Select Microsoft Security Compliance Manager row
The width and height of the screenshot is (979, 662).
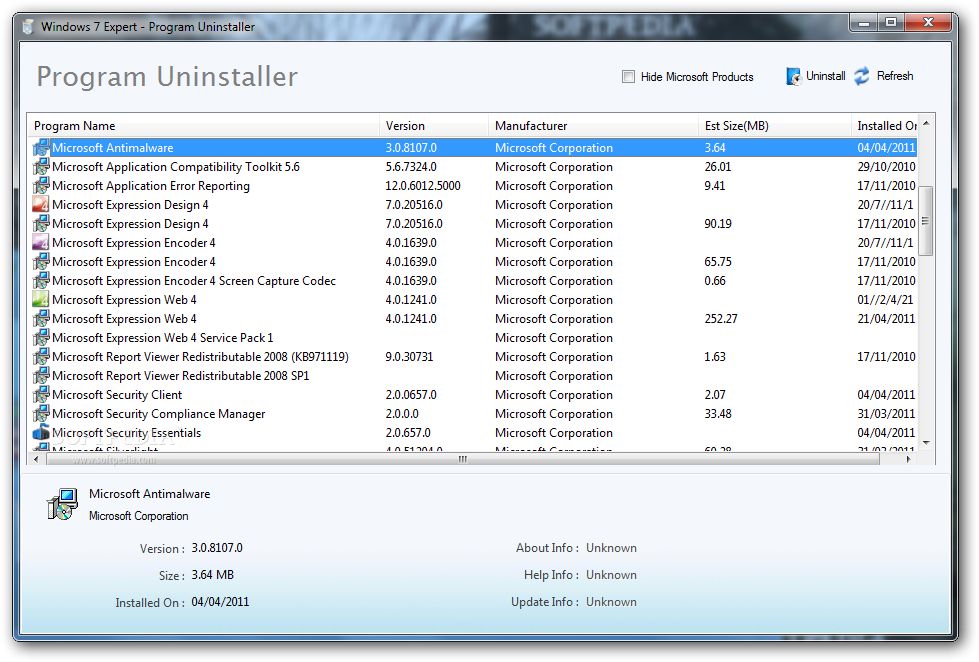(474, 414)
